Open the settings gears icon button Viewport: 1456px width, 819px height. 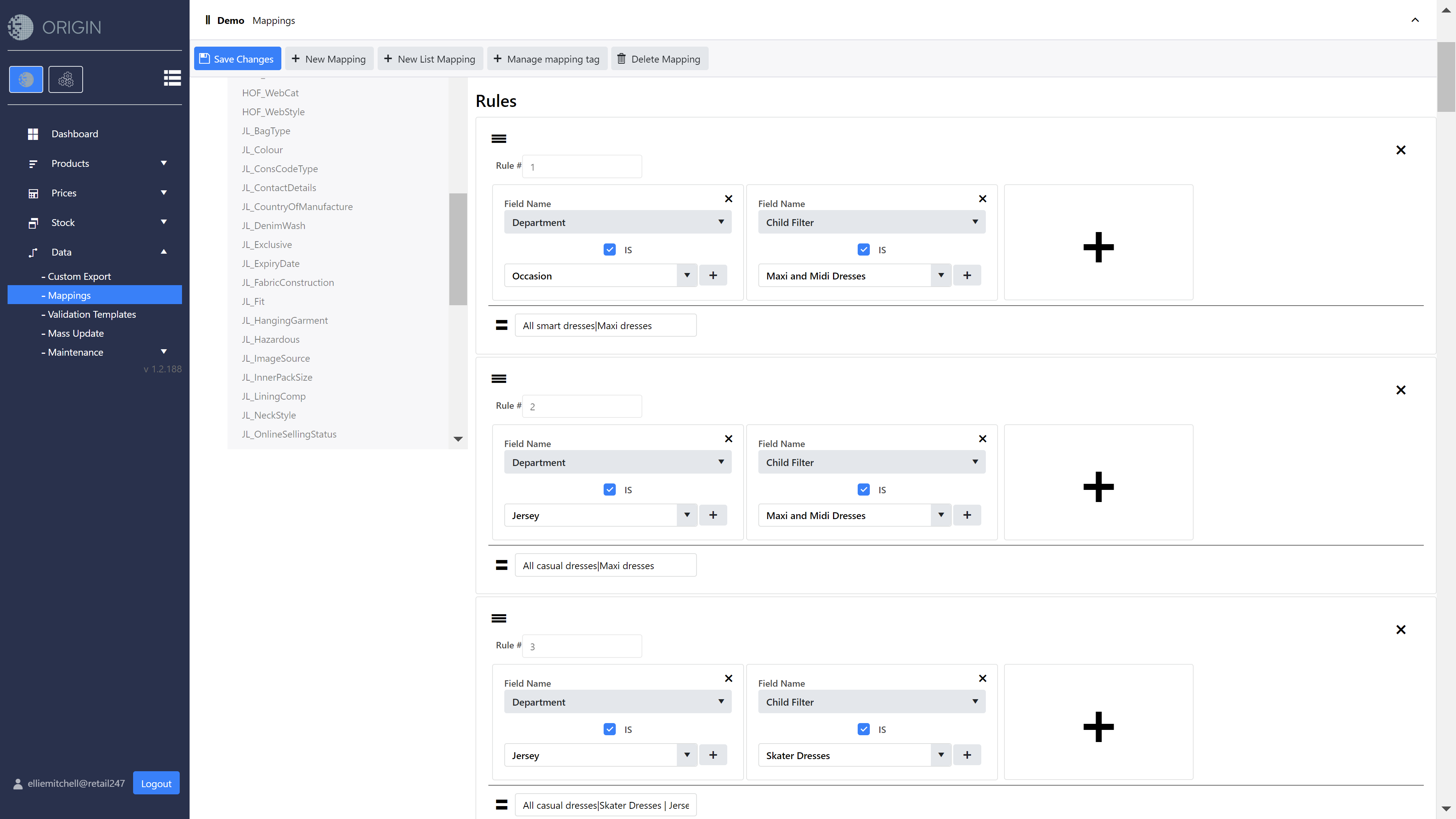(66, 79)
